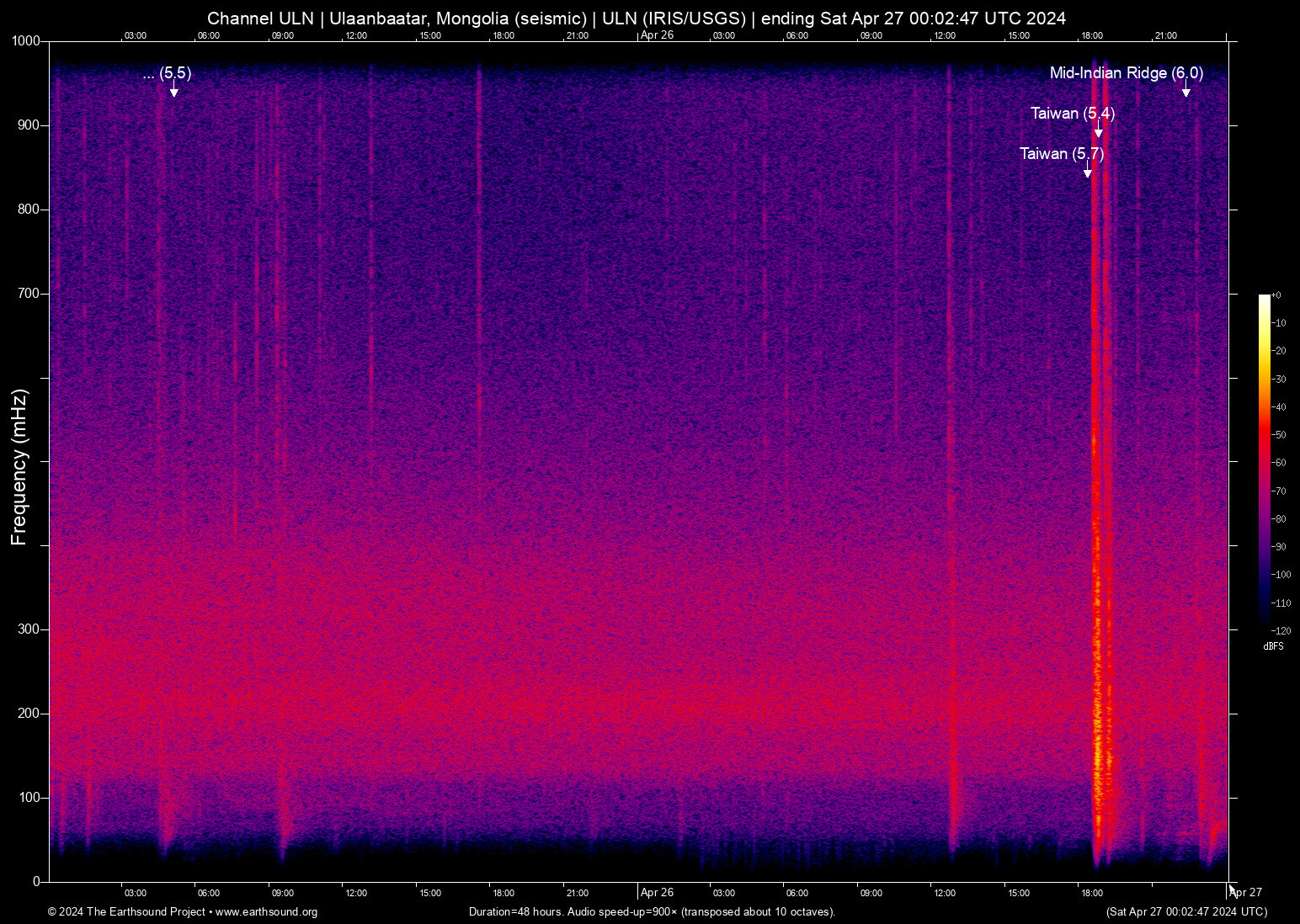Image resolution: width=1300 pixels, height=924 pixels.
Task: Click the 900 frequency tick label
Action: (x=29, y=125)
